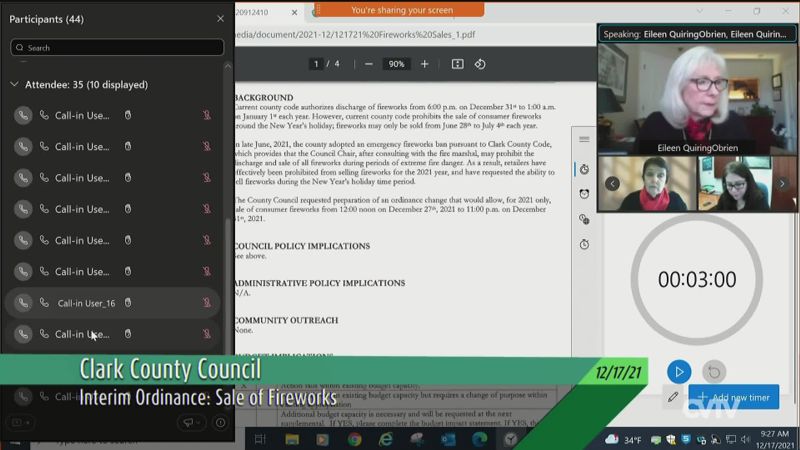Click the PDF page number box
The width and height of the screenshot is (800, 450).
click(x=316, y=64)
